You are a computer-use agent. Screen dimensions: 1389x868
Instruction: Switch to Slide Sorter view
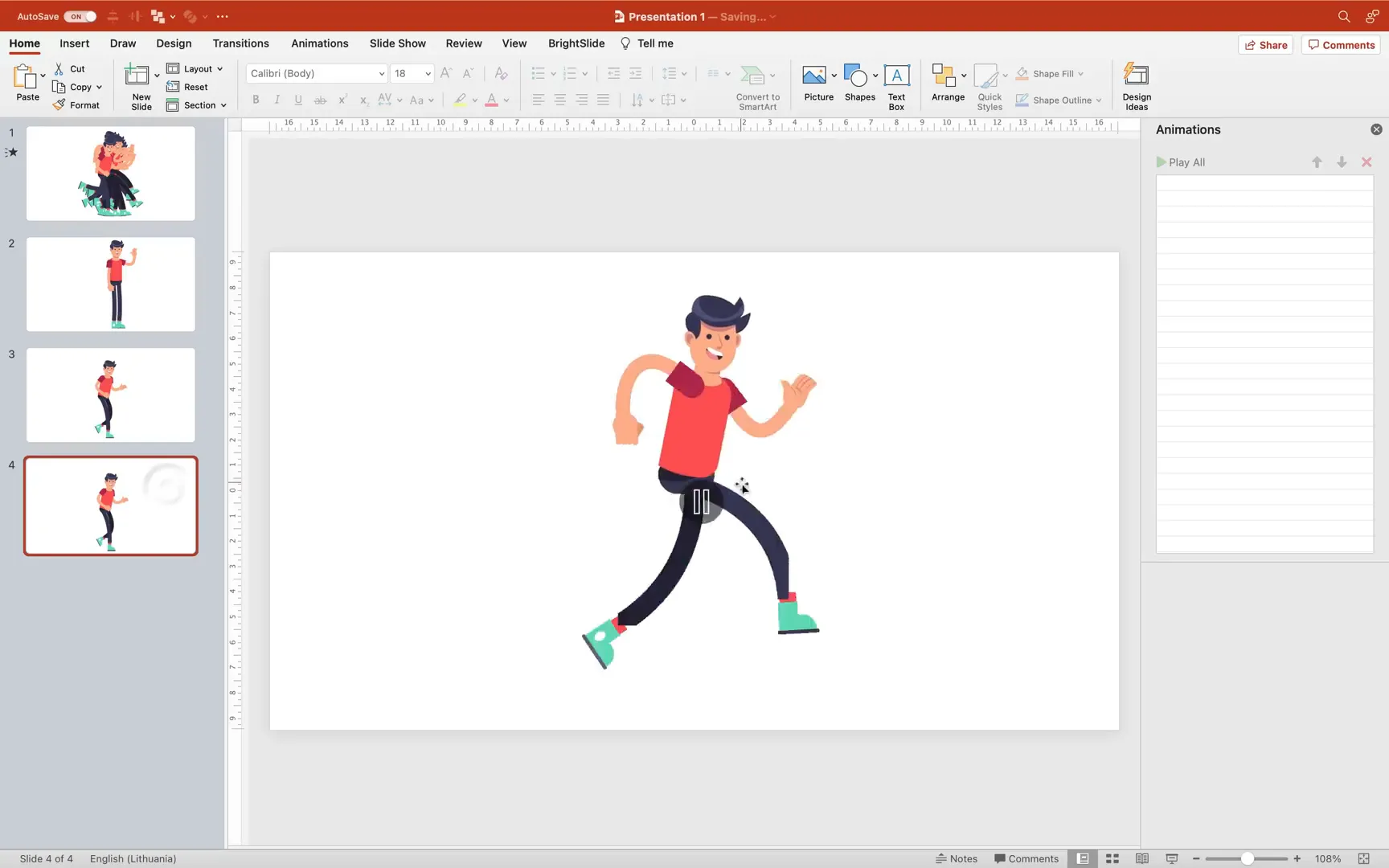tap(1112, 858)
